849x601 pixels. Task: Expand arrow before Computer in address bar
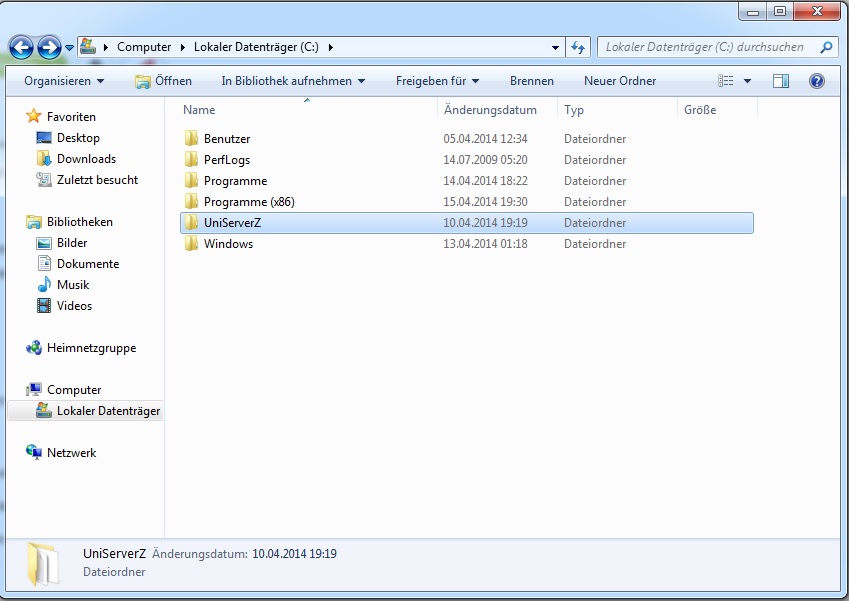106,47
